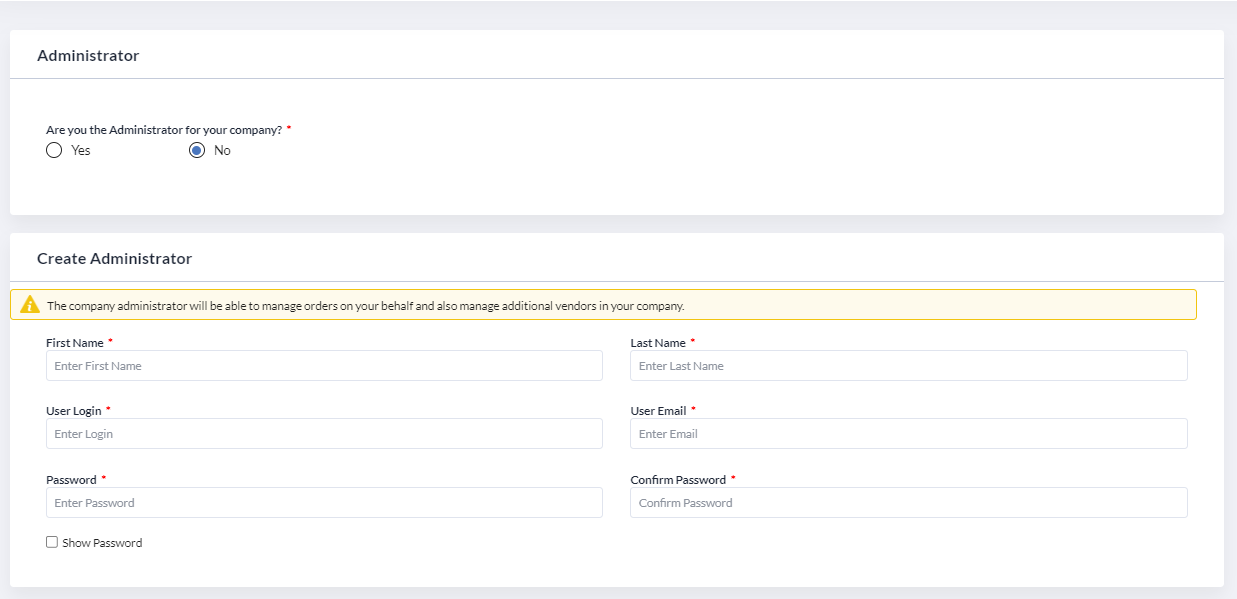The image size is (1237, 599).
Task: Focus the Enter First Name field
Action: pos(324,365)
